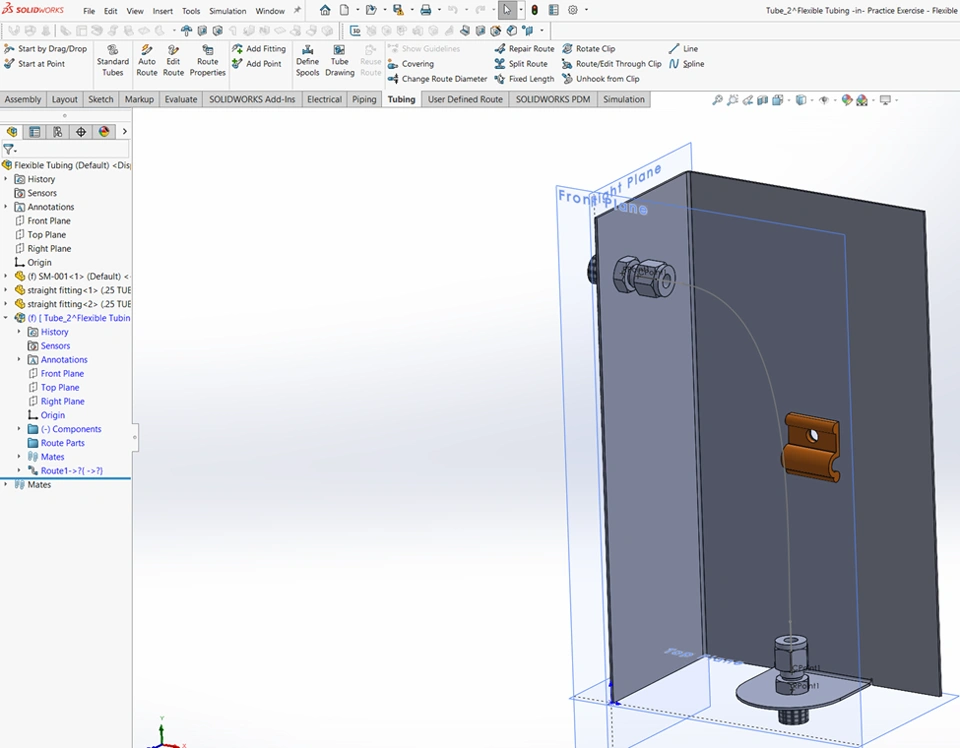Click the Auto Route tool

point(147,60)
